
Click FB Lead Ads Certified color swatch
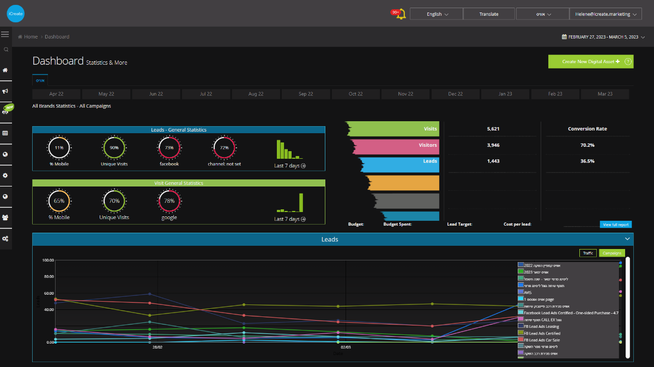click(x=521, y=333)
